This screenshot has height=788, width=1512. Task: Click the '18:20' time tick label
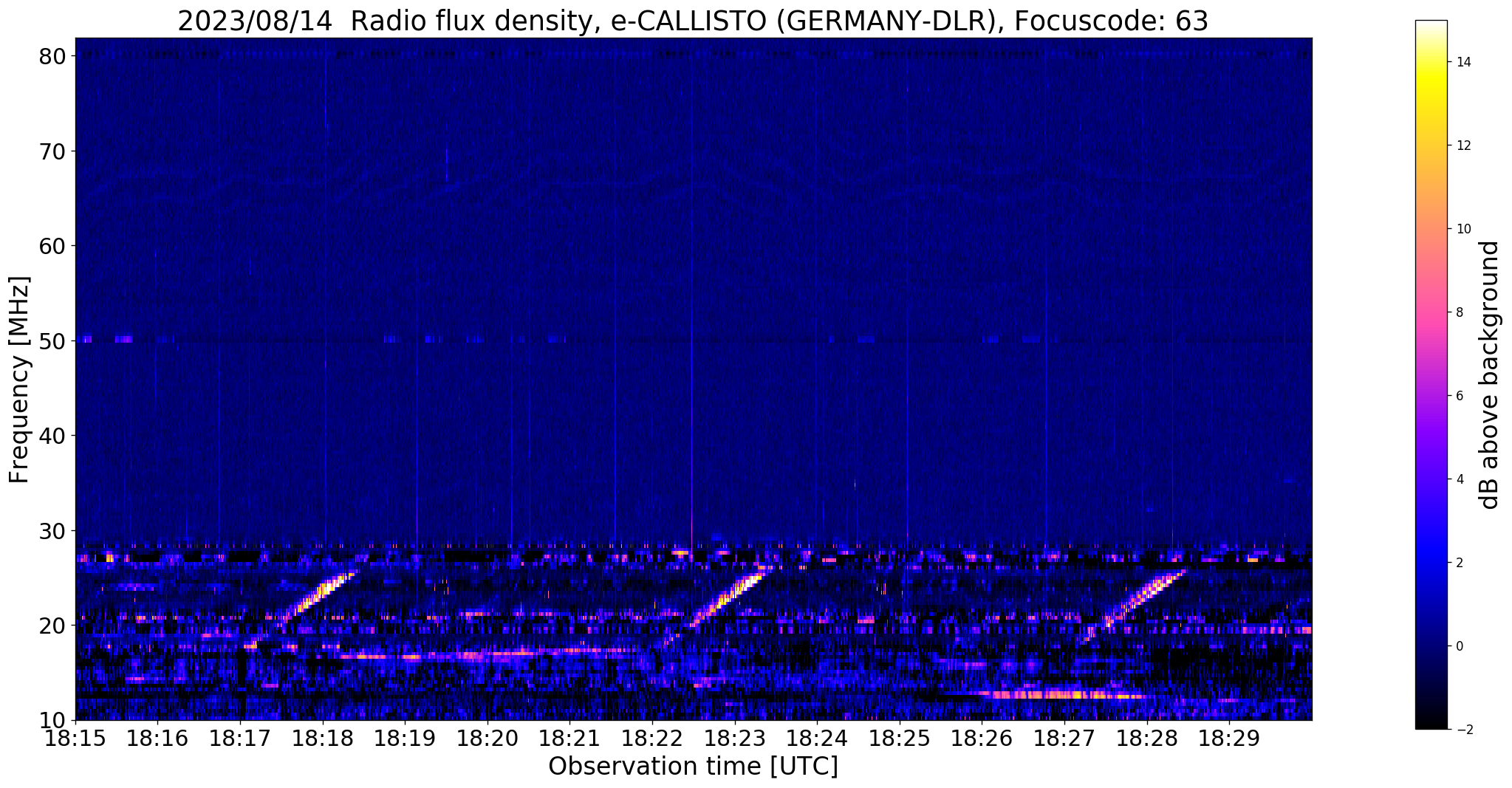pyautogui.click(x=488, y=738)
